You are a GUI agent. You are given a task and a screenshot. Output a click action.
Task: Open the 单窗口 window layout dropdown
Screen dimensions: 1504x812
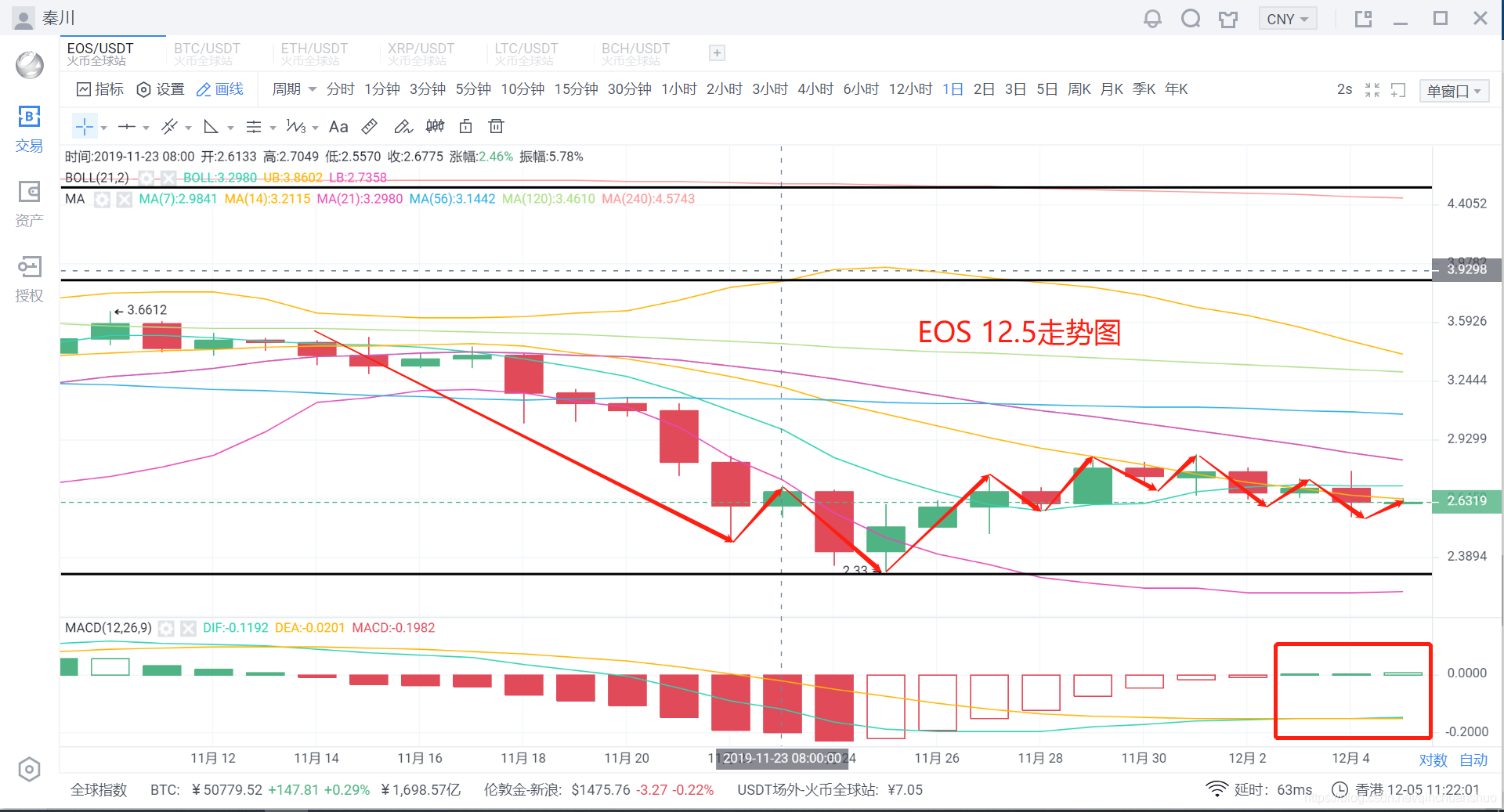[x=1454, y=91]
